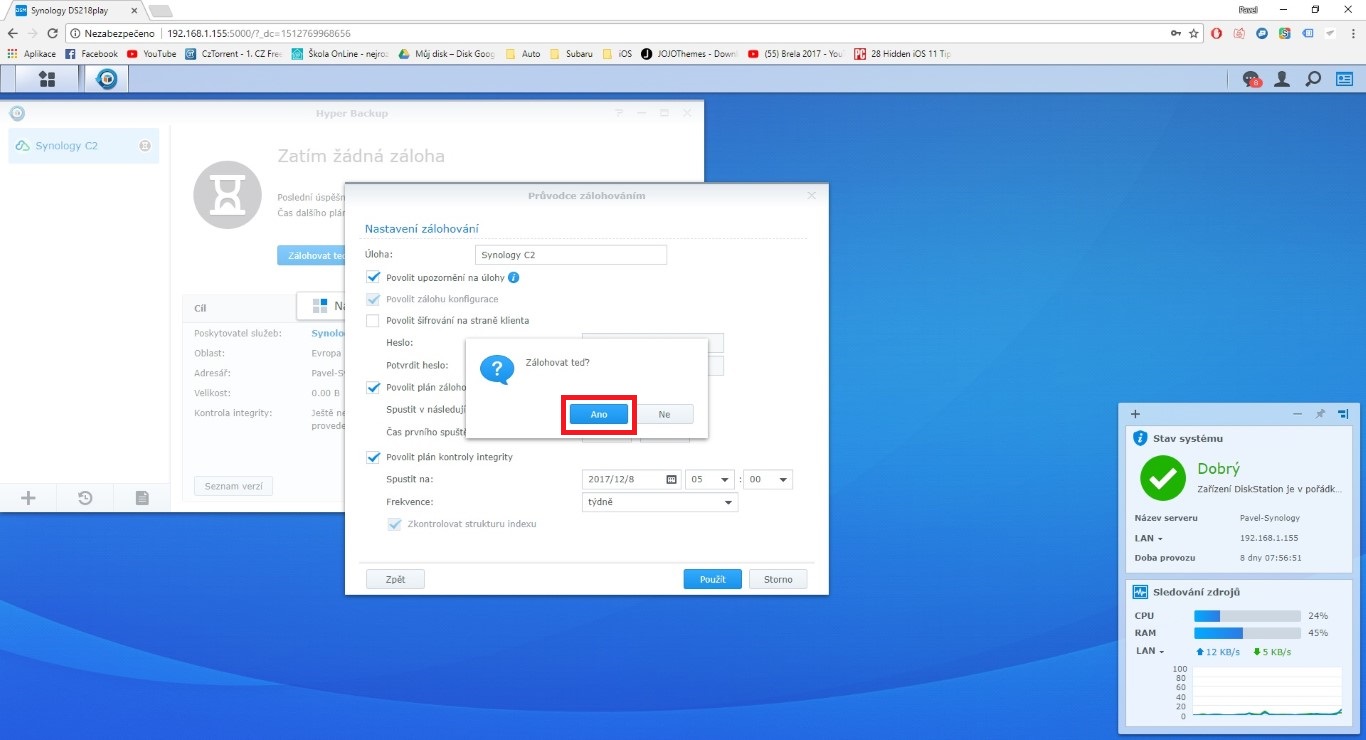
Task: Open Aplikace apps shortcut
Action: (x=32, y=54)
